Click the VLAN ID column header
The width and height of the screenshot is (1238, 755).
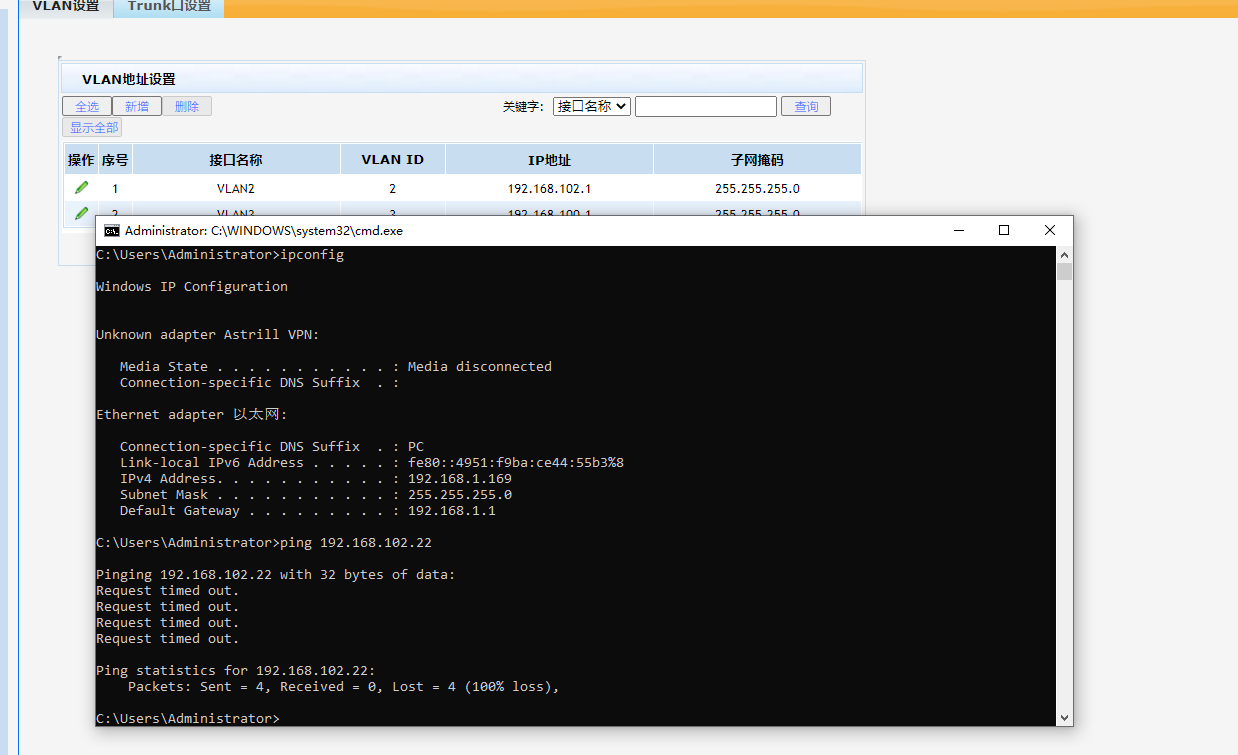tap(392, 159)
